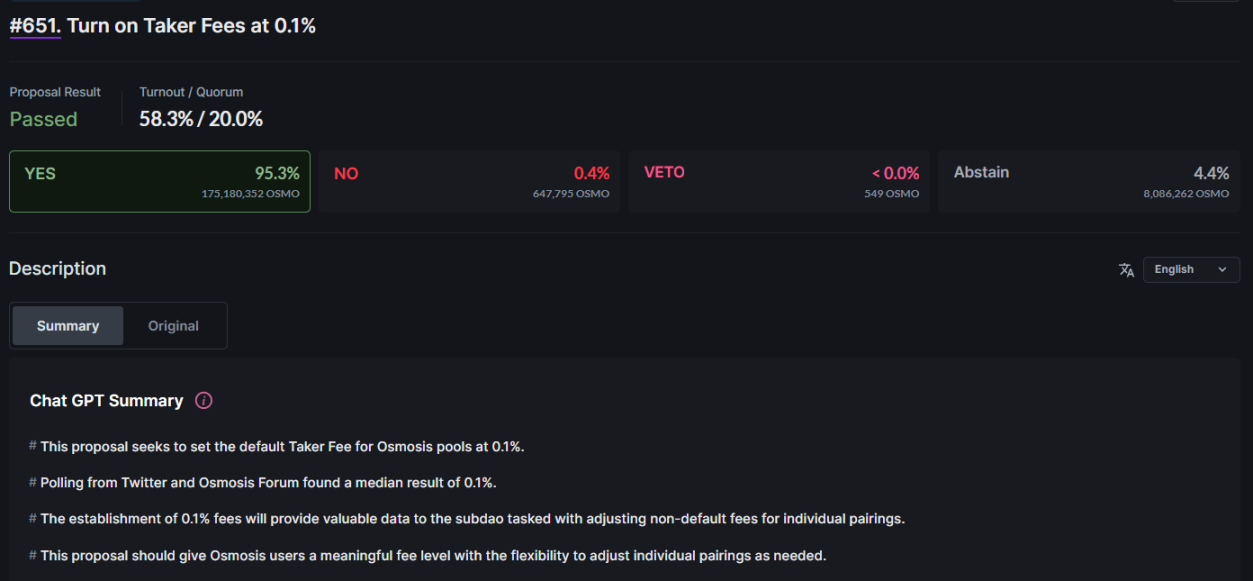The height and width of the screenshot is (581, 1253).
Task: Click the translate language icon
Action: click(1126, 270)
